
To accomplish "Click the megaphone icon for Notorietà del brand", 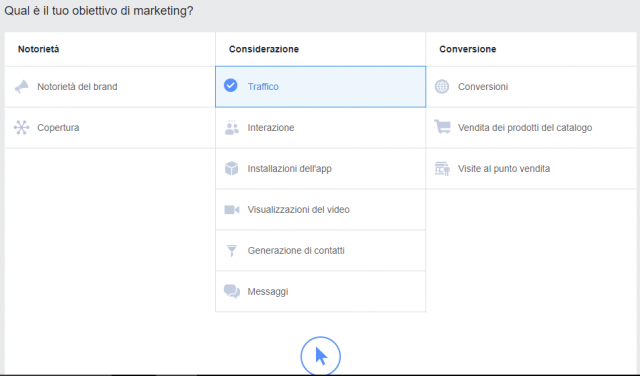I will 22,87.
